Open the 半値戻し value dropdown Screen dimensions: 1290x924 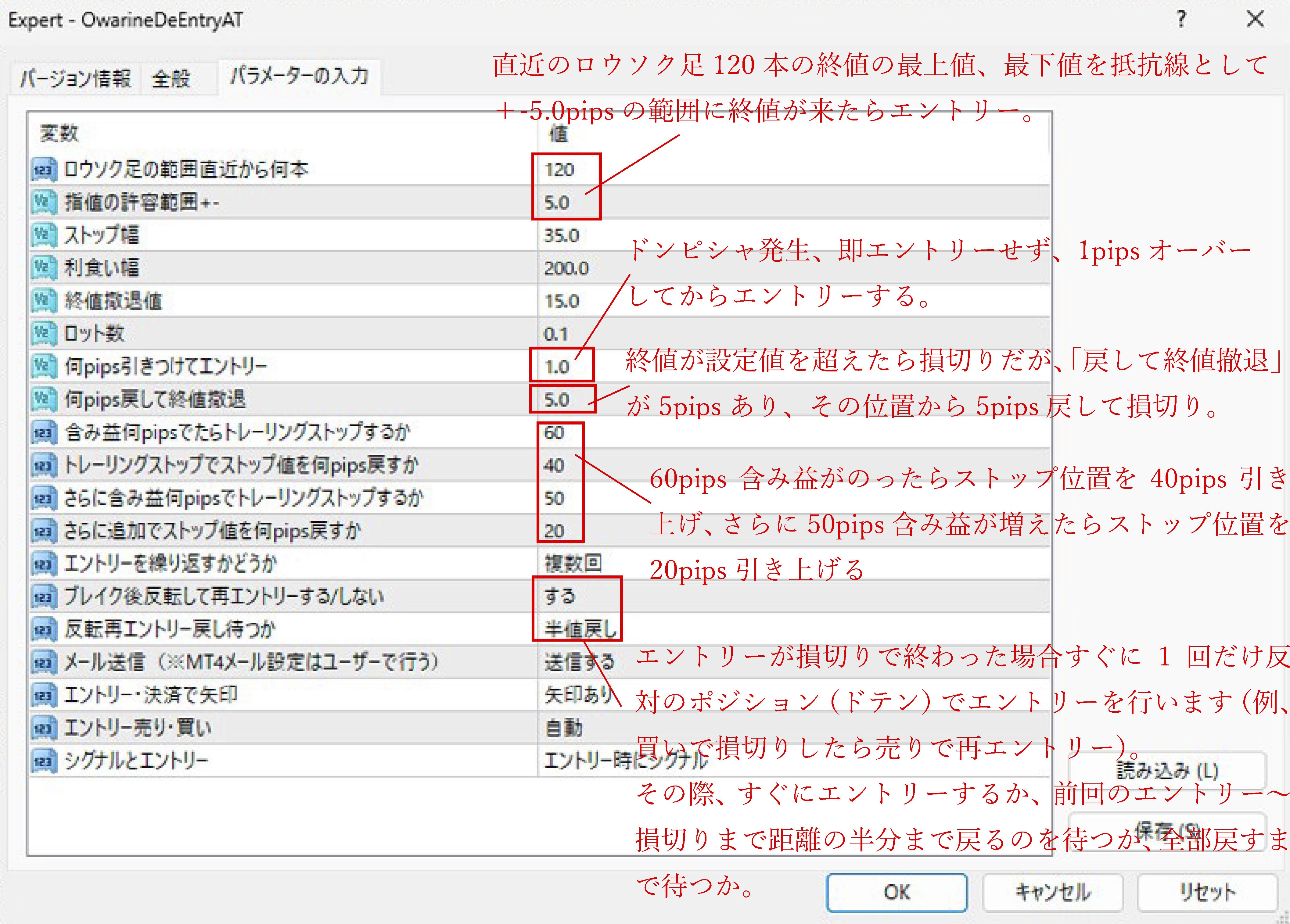[x=580, y=629]
